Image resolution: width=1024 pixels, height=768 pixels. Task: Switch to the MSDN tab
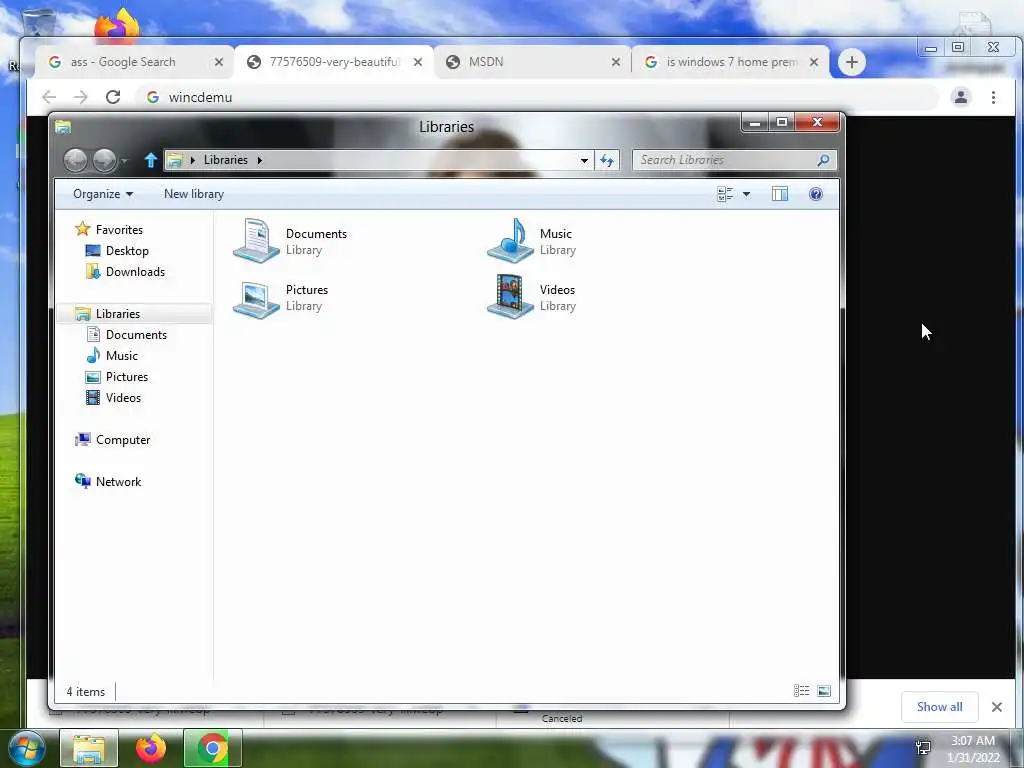pyautogui.click(x=532, y=62)
